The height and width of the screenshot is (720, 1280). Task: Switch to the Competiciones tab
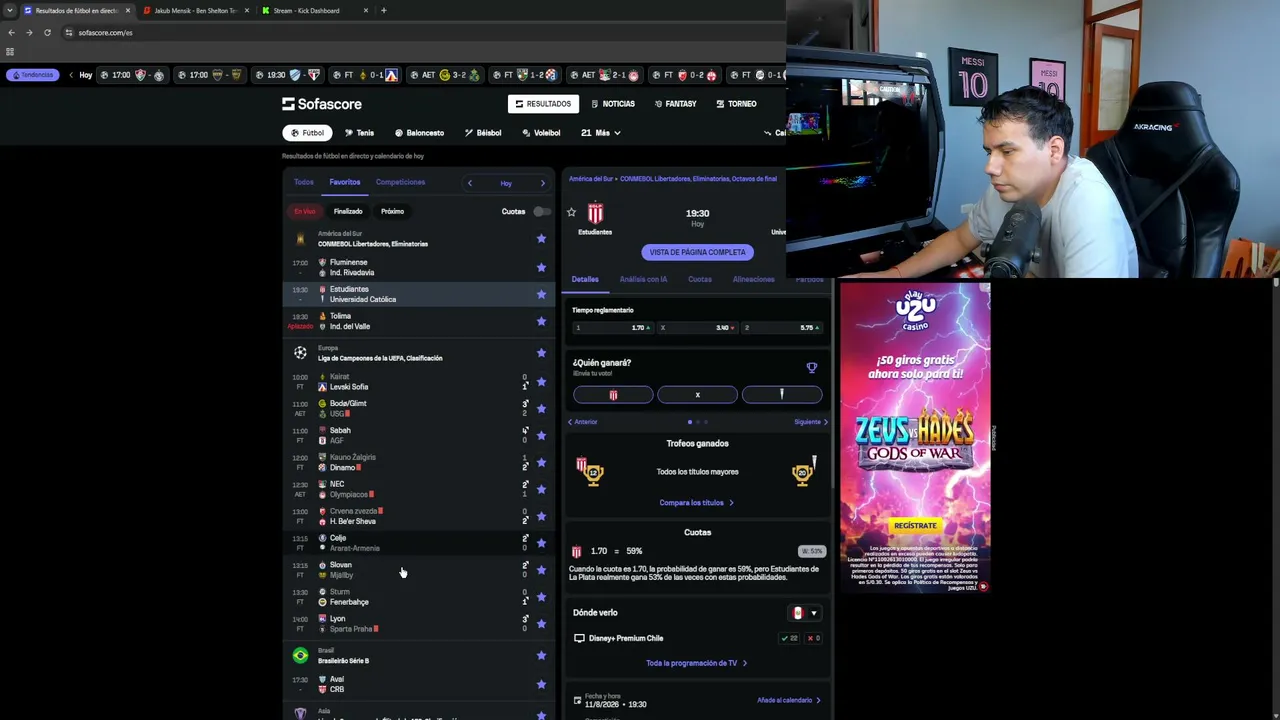(400, 182)
